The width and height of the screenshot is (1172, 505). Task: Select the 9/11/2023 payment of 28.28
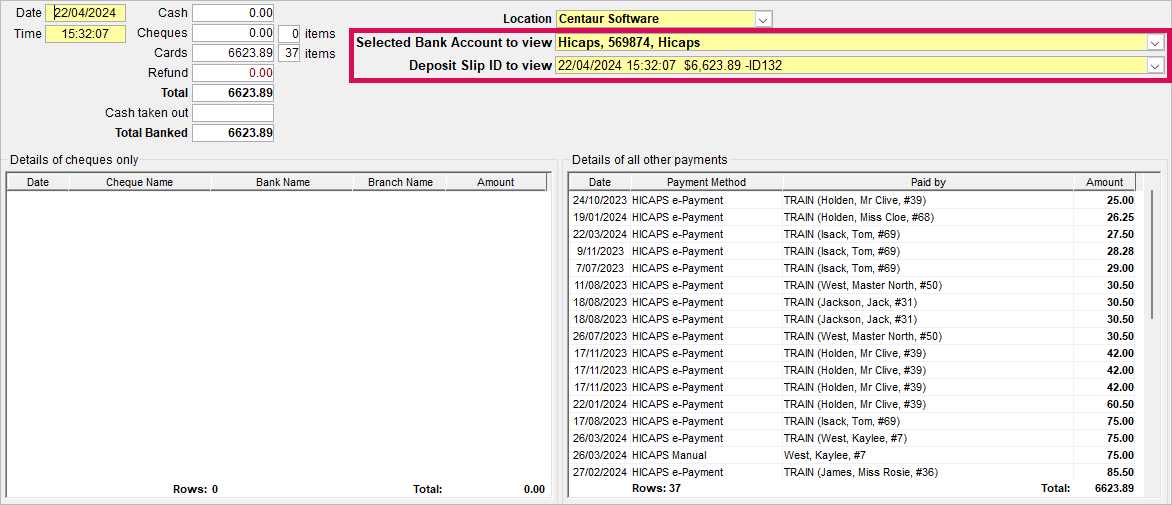pos(852,251)
